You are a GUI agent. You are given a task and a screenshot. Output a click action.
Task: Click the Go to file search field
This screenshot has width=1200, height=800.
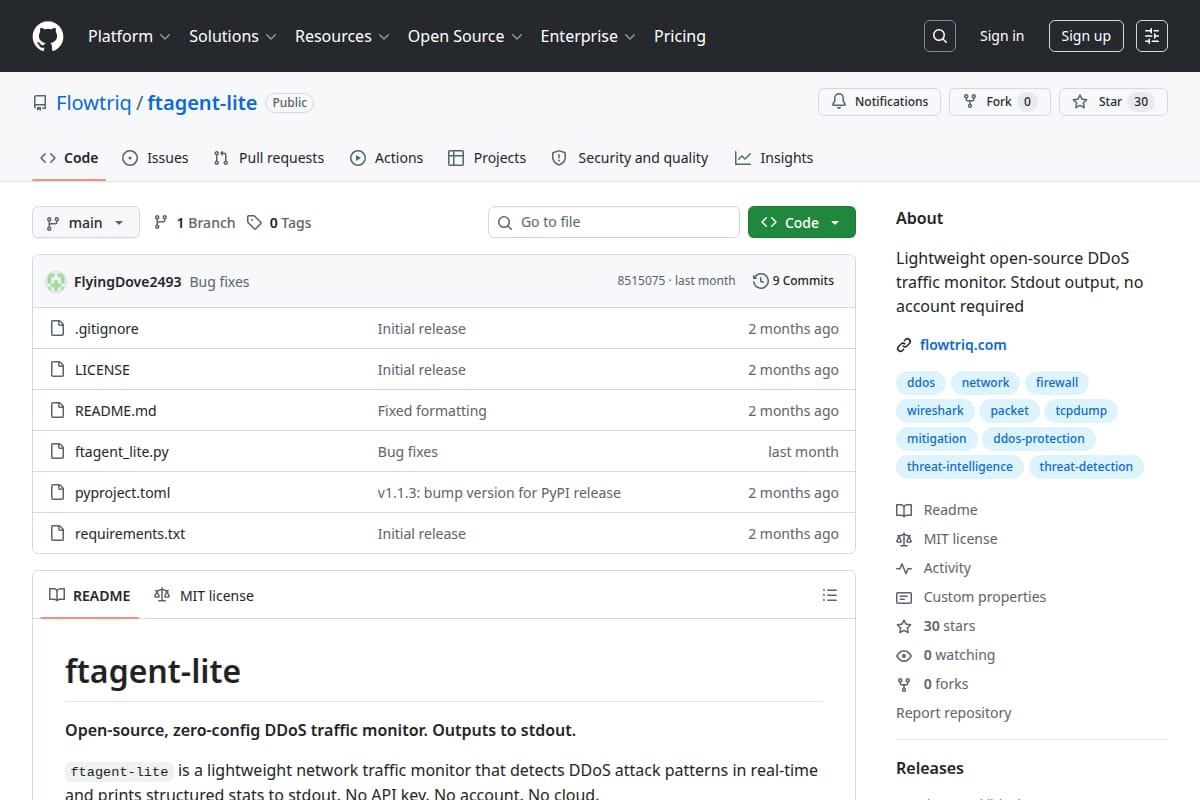pos(614,222)
